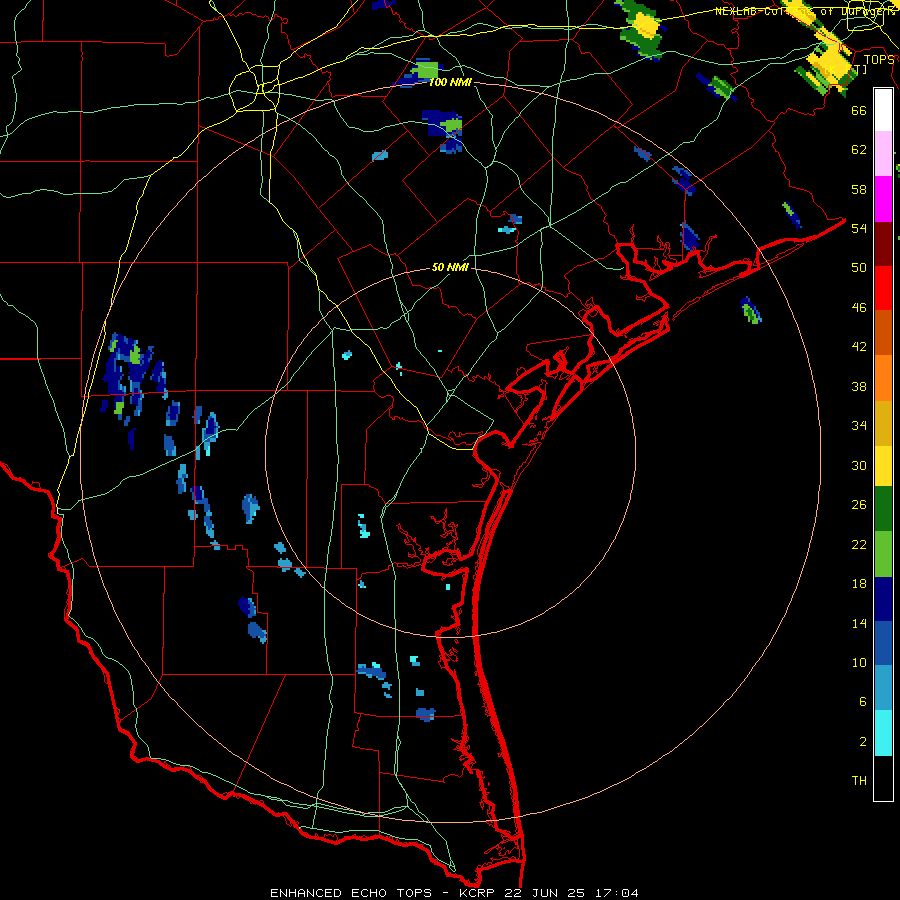The height and width of the screenshot is (900, 900).
Task: Click the "6" legend value
Action: 863,702
